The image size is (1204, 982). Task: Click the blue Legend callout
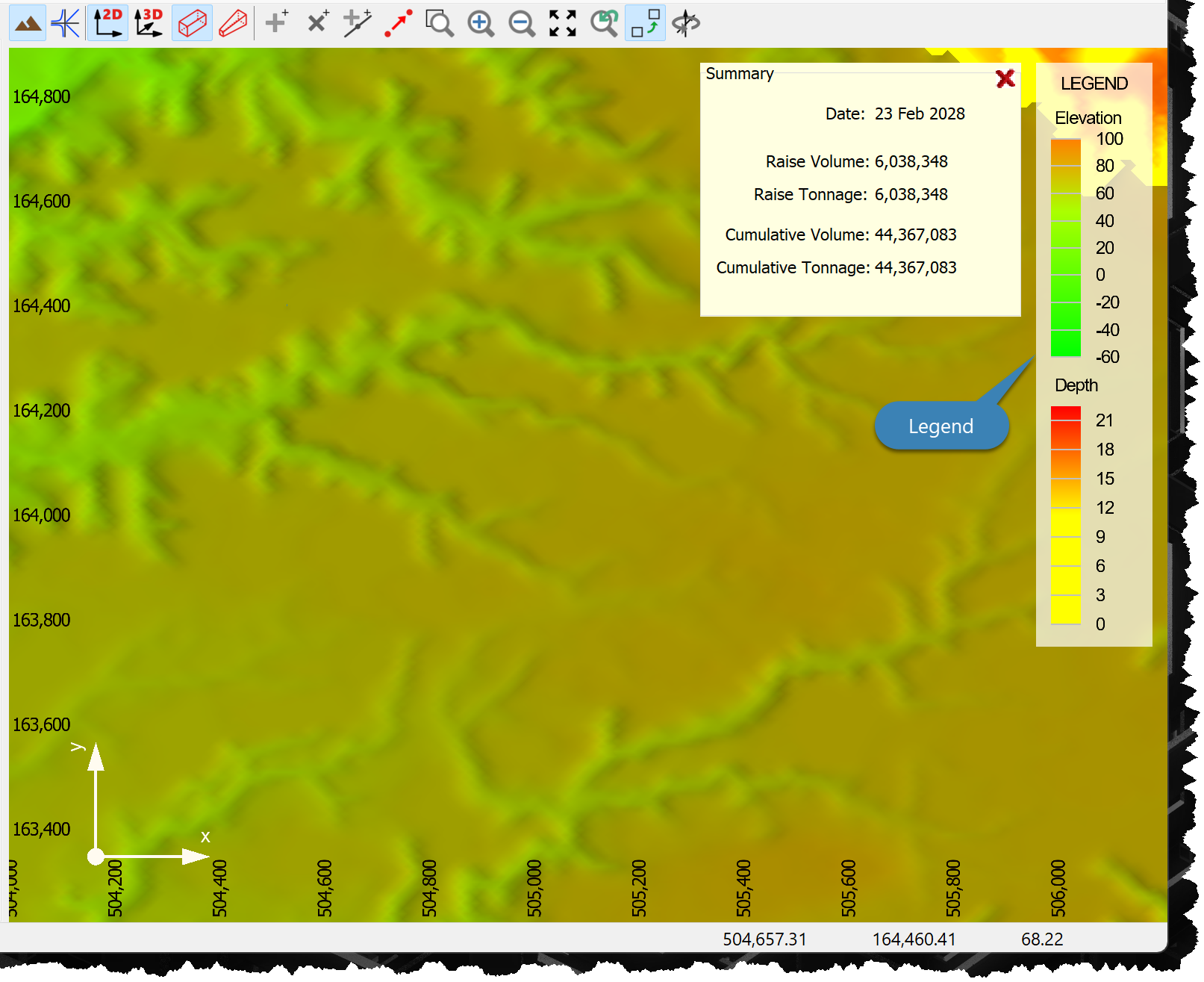pos(941,426)
